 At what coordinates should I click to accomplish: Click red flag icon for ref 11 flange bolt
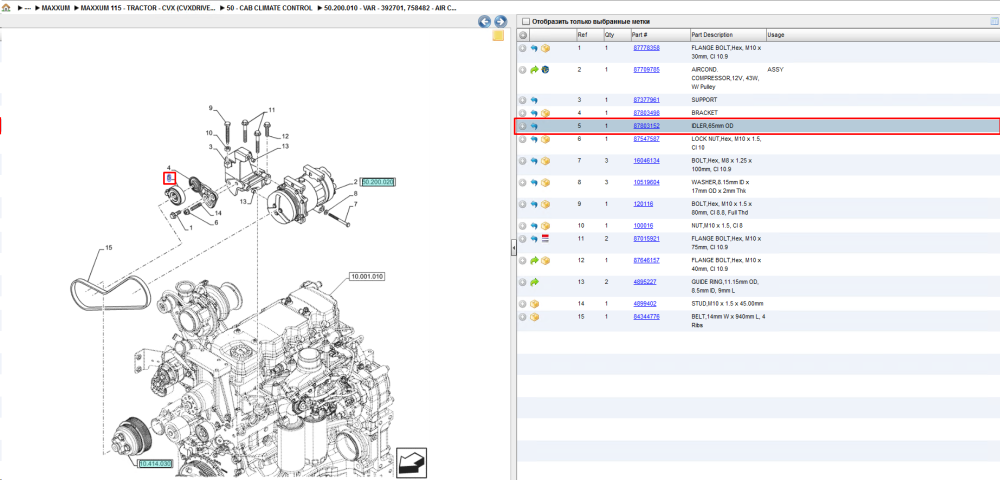[x=545, y=239]
